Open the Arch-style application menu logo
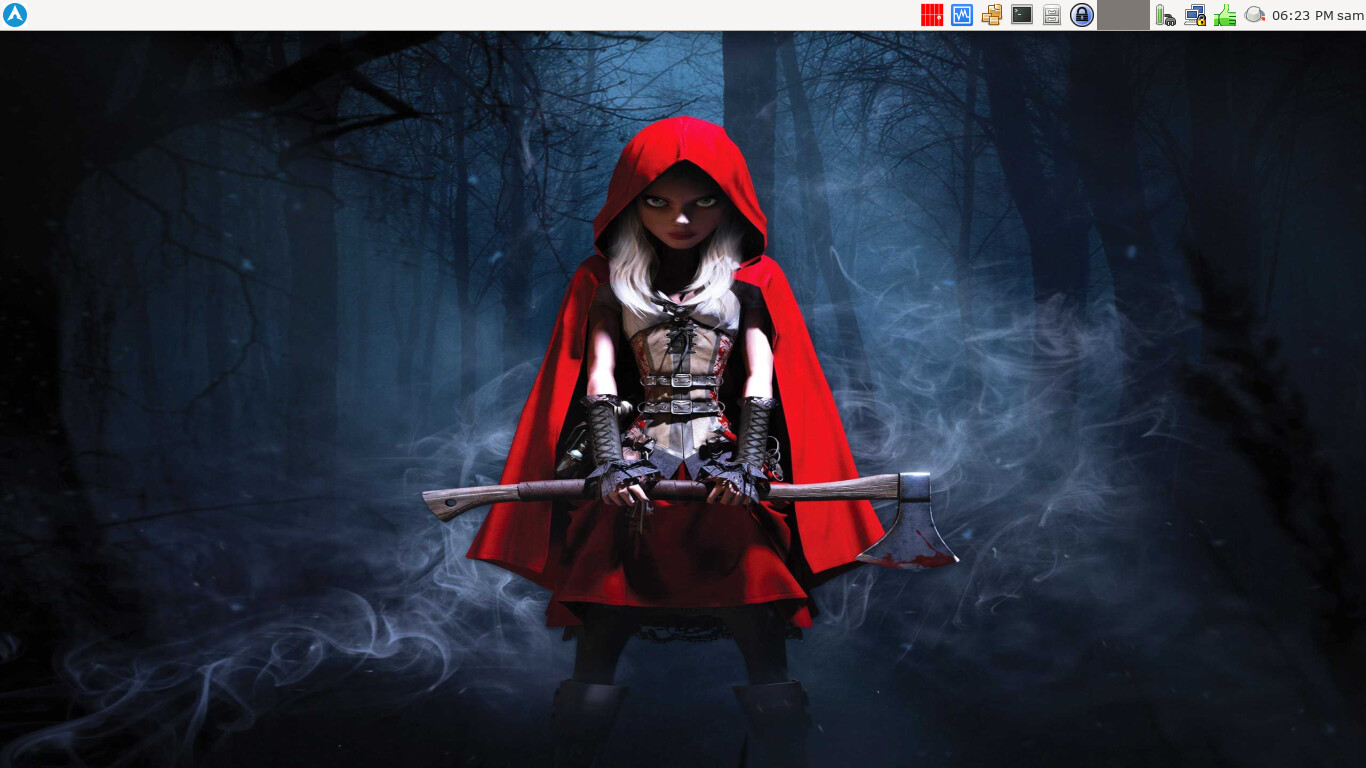1366x768 pixels. (x=15, y=15)
